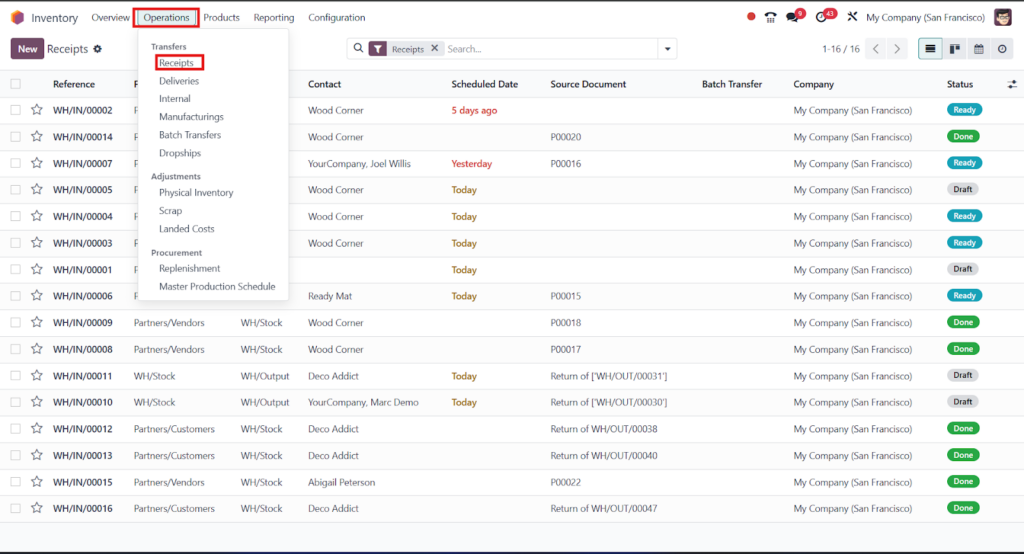This screenshot has height=554, width=1024.
Task: Focus the Search input field
Action: (x=550, y=49)
